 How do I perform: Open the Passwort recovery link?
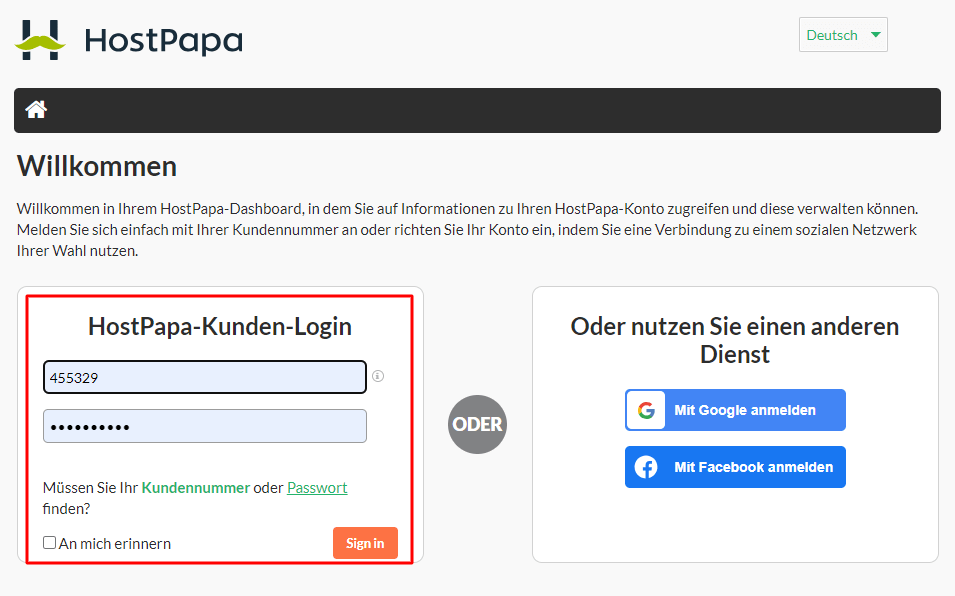[317, 488]
